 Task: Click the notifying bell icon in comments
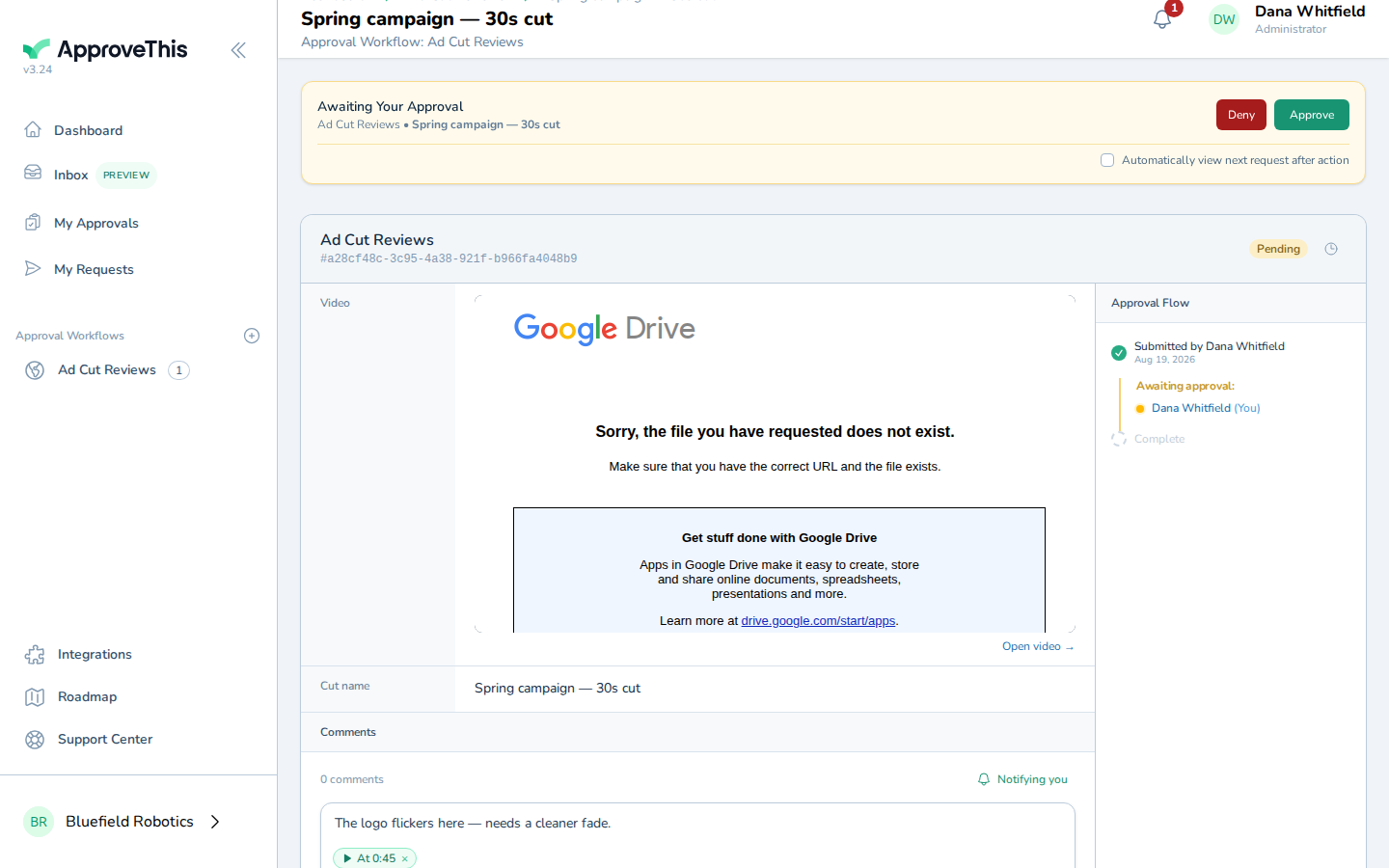point(984,779)
